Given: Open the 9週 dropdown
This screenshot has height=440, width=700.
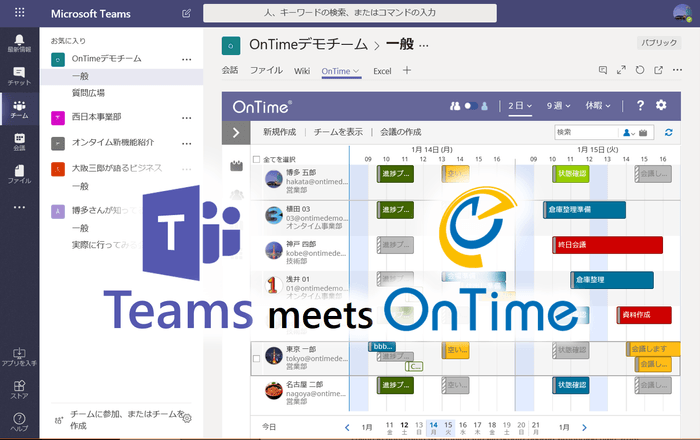Looking at the screenshot, I should click(x=559, y=105).
